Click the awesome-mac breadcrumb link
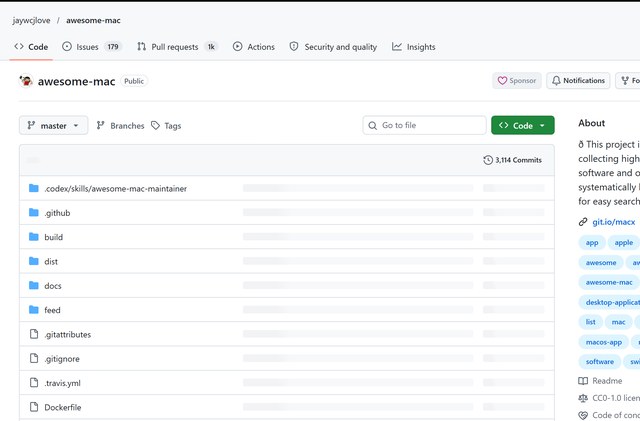 (93, 20)
